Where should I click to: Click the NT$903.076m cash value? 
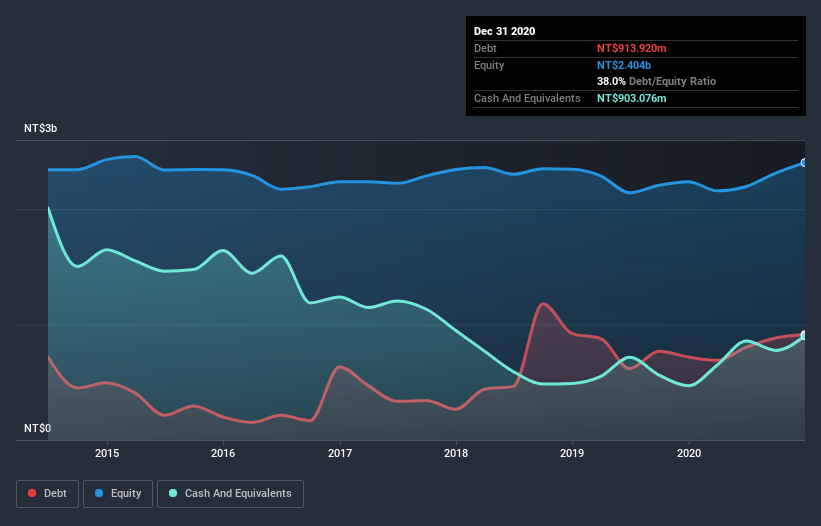tap(631, 98)
